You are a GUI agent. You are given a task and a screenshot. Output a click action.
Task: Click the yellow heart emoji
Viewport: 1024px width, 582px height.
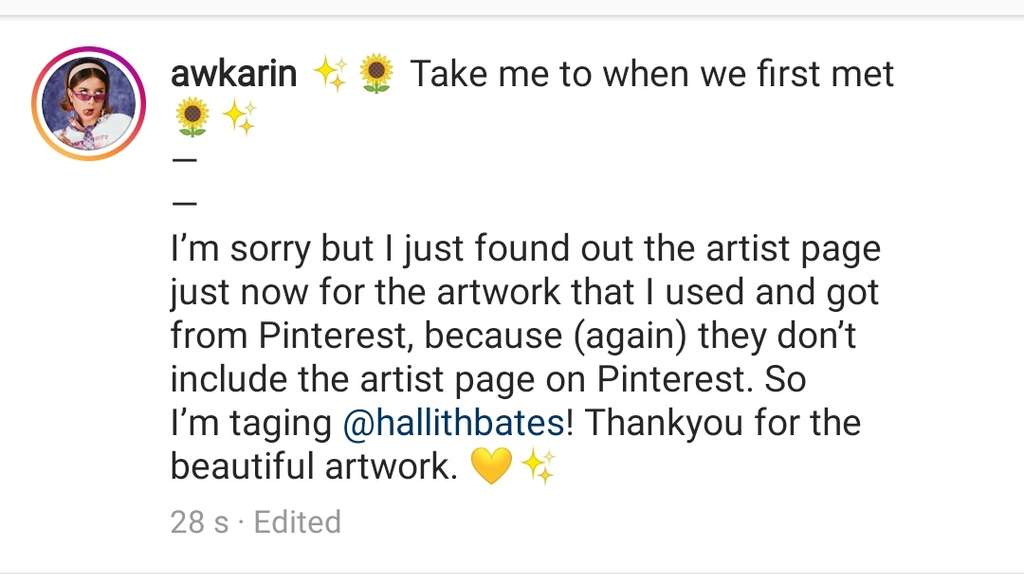(x=491, y=466)
